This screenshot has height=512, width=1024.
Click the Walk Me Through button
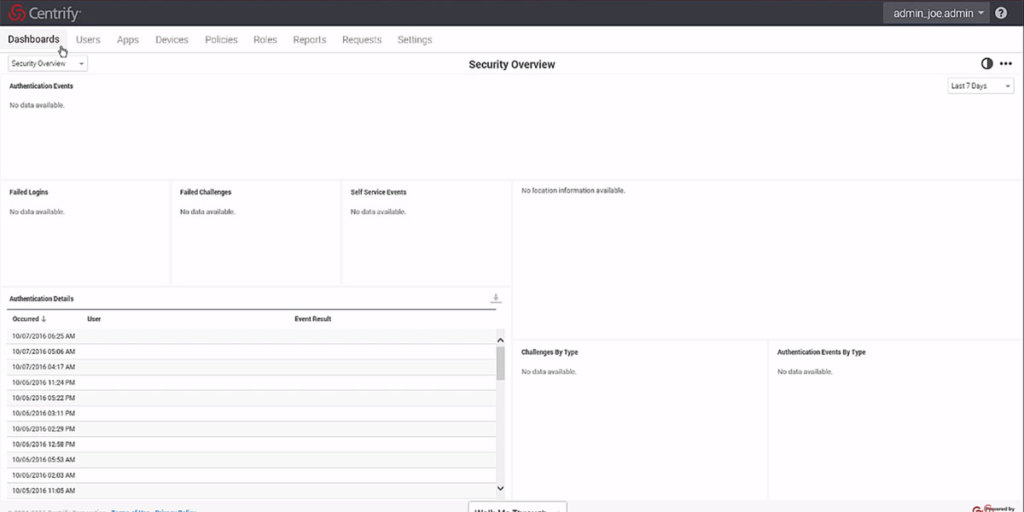pyautogui.click(x=517, y=508)
